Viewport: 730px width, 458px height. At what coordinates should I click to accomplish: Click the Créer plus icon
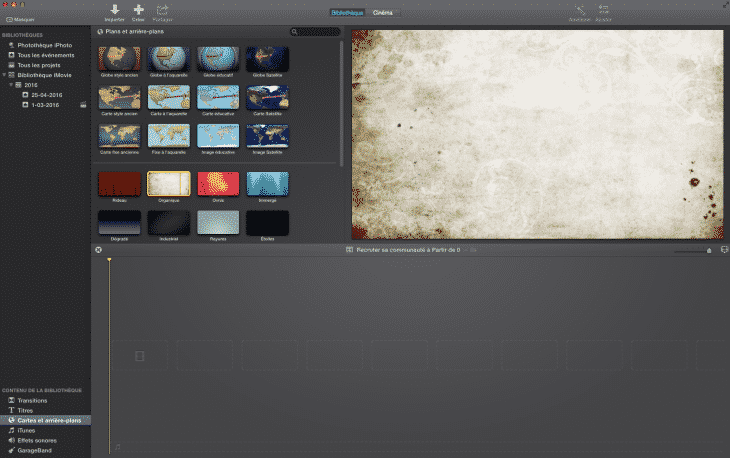(x=138, y=10)
